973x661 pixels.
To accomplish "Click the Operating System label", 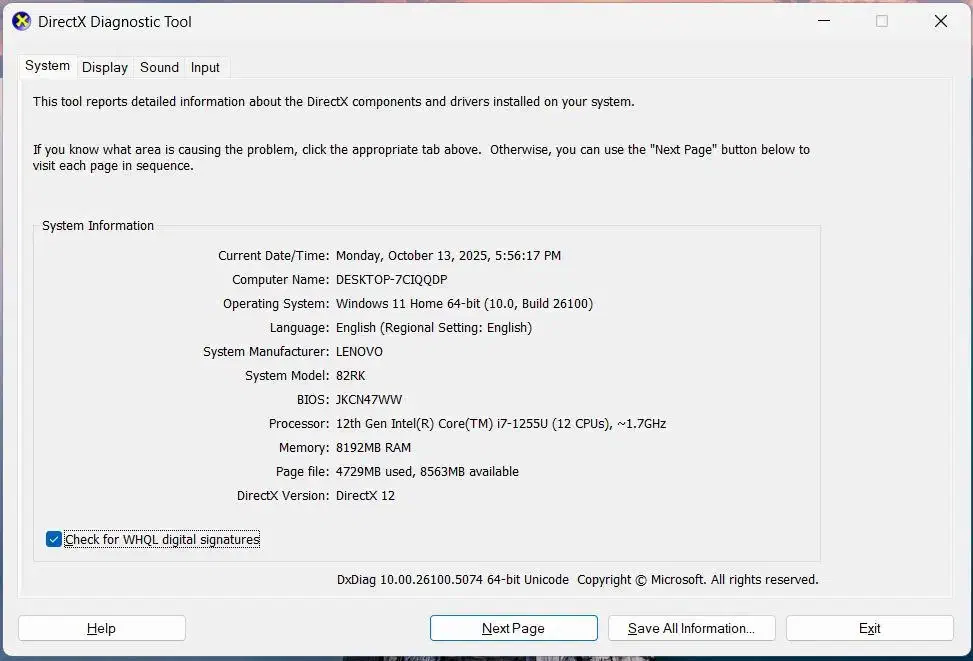I will 276,304.
